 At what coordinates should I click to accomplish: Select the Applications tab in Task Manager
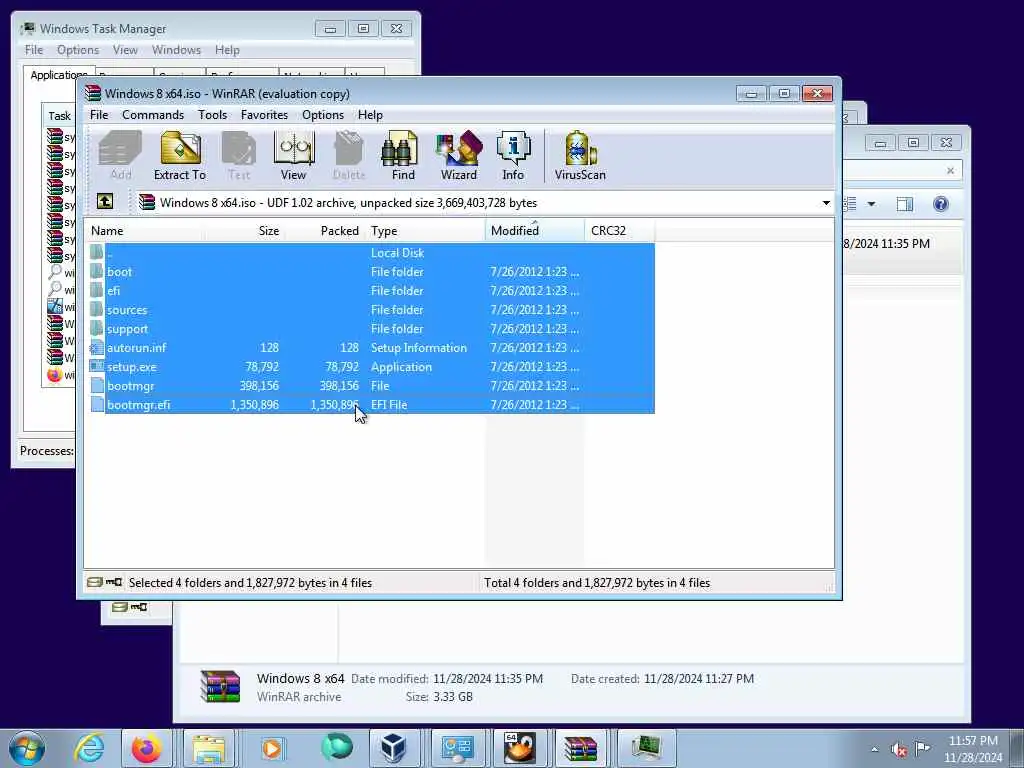pos(57,74)
